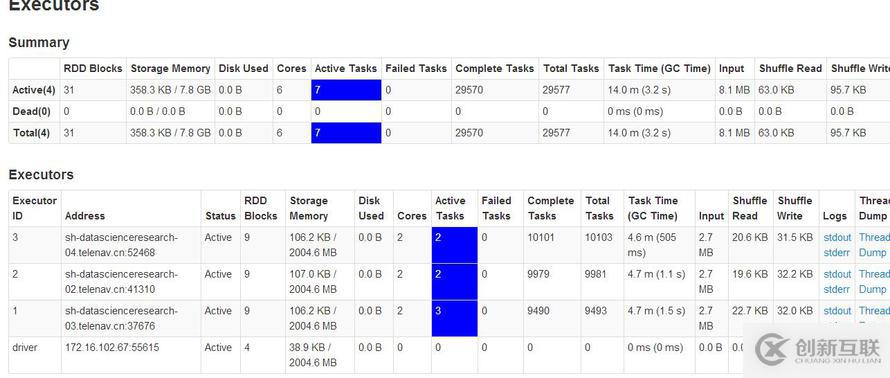Sort executors table by Disk Used header
890x378 pixels.
point(371,208)
